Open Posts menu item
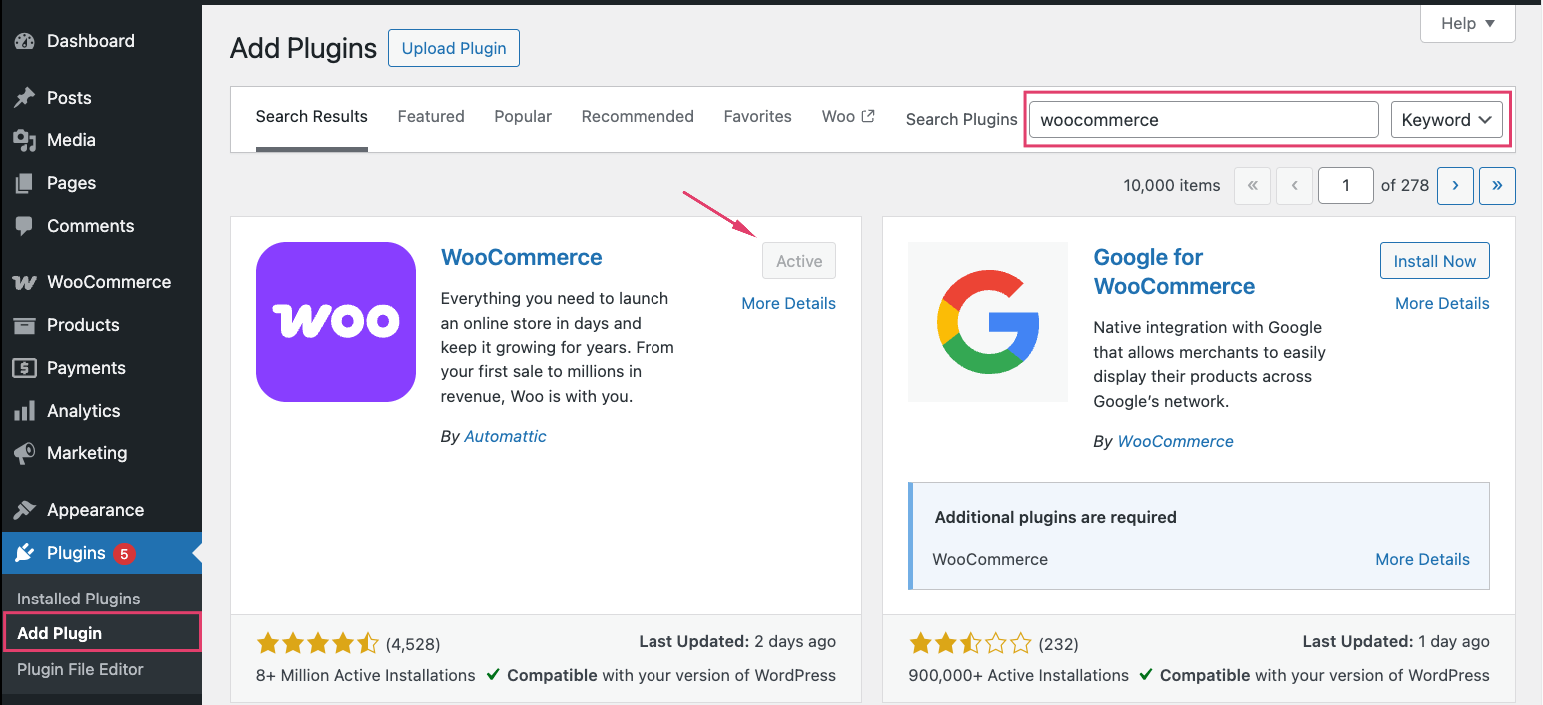Image resolution: width=1543 pixels, height=705 pixels. [x=101, y=98]
